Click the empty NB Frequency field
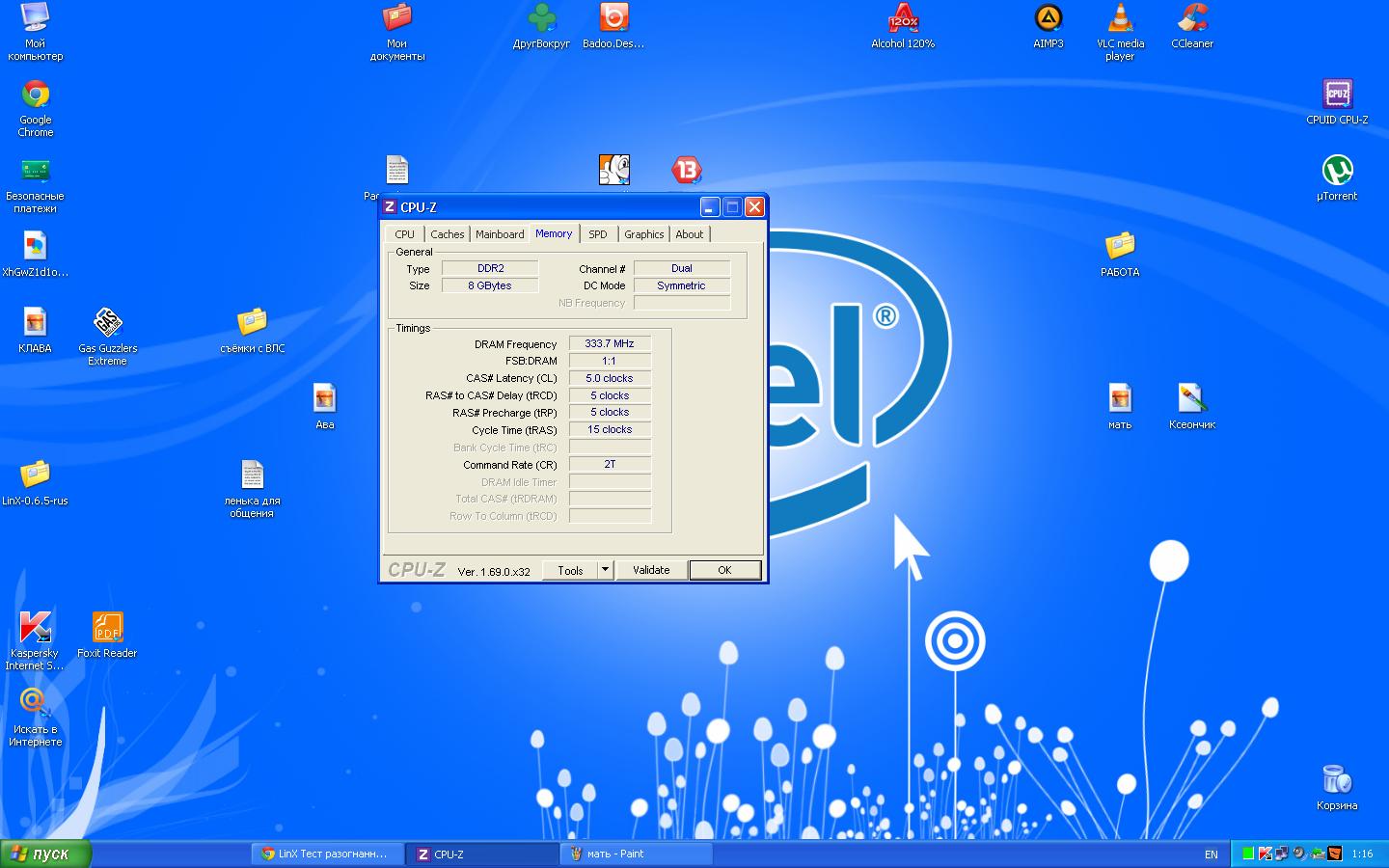 pyautogui.click(x=682, y=303)
